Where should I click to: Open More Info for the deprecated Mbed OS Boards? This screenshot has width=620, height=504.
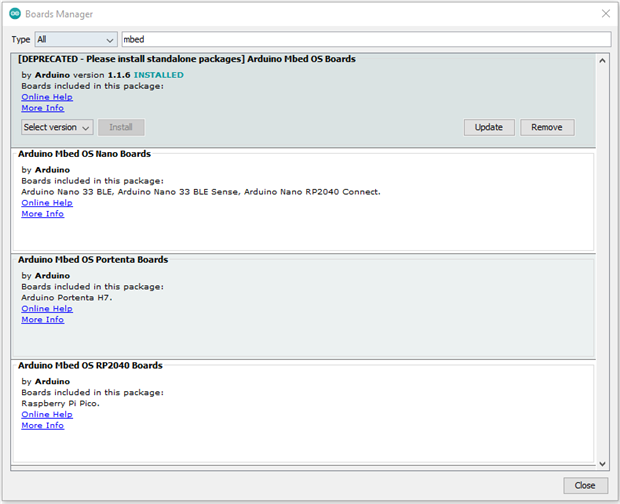click(43, 108)
